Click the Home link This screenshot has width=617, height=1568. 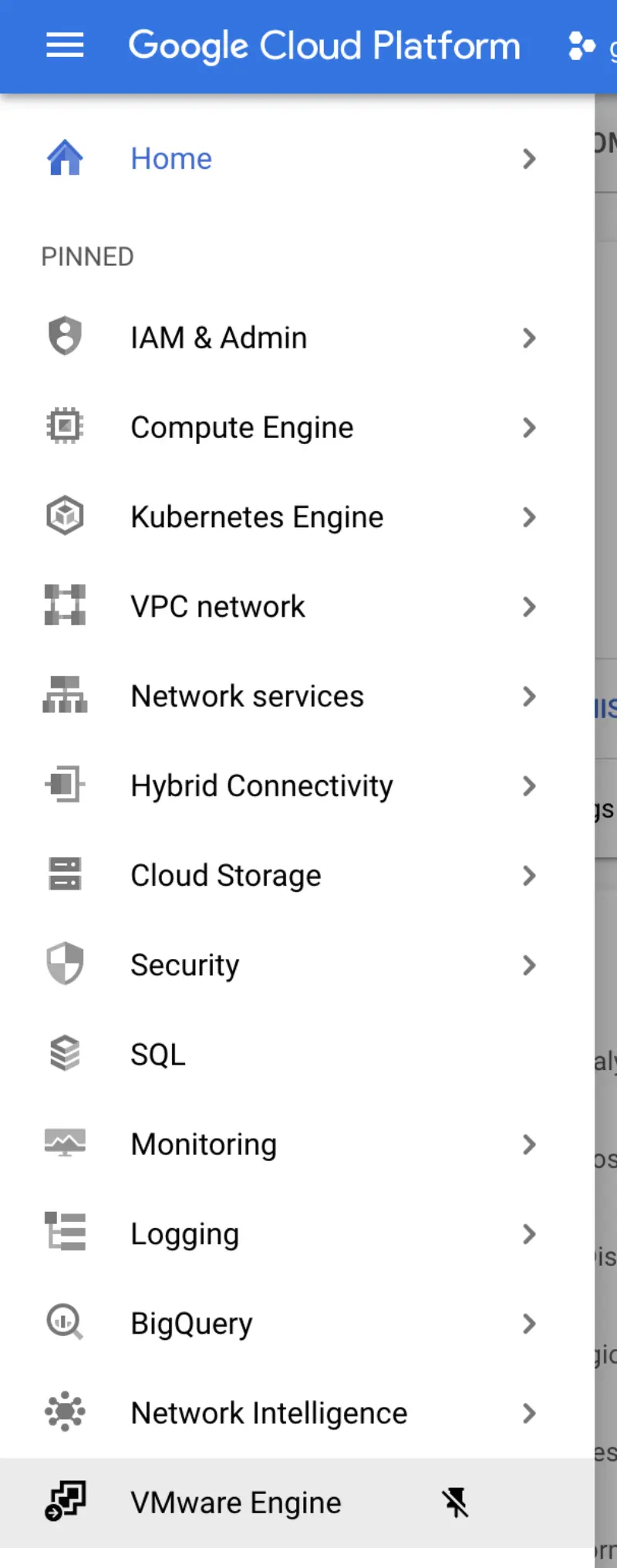point(171,159)
